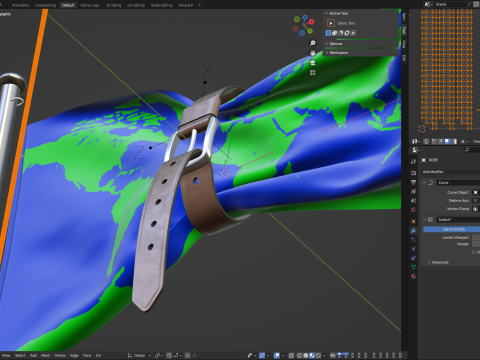This screenshot has width=480, height=360.
Task: Click the Curve Object field
Action: pos(476,192)
